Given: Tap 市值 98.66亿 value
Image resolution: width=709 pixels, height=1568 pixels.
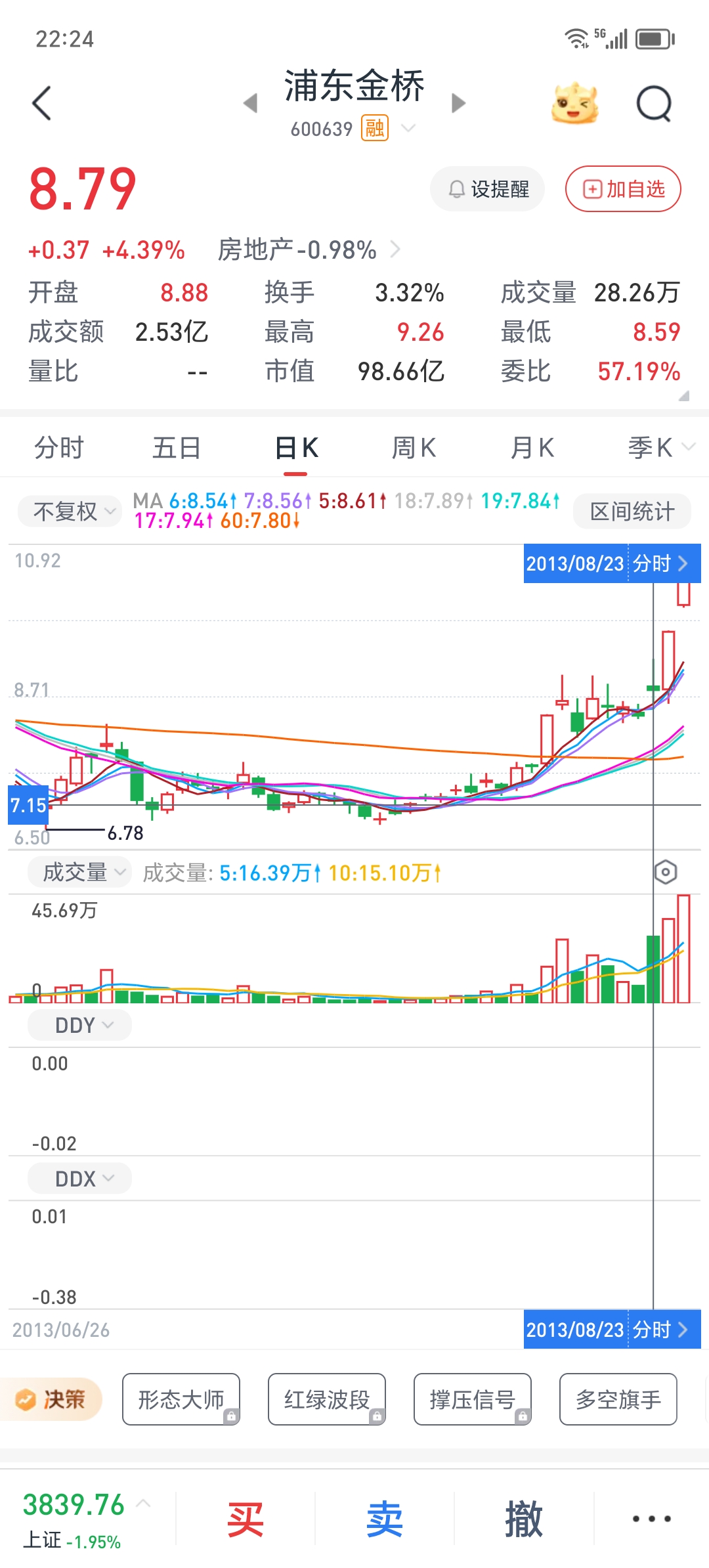Looking at the screenshot, I should [x=400, y=372].
